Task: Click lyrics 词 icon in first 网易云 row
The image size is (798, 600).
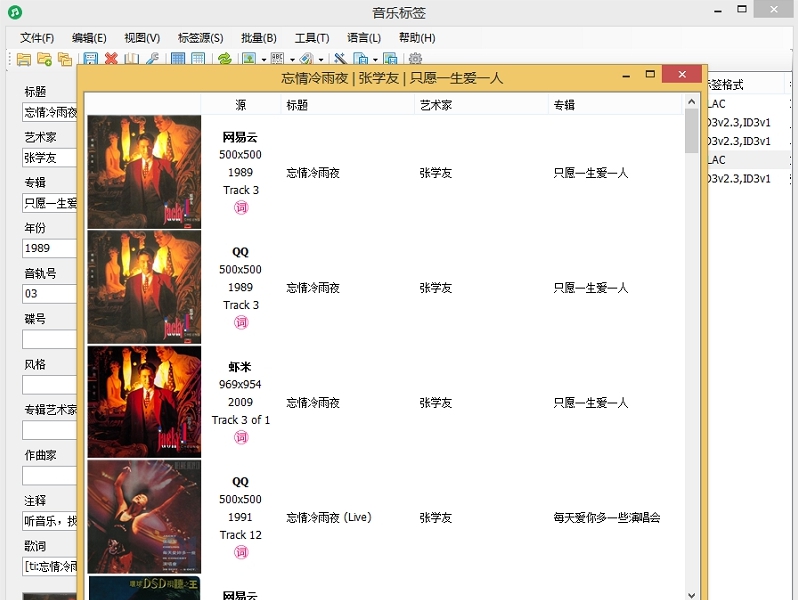Action: (241, 207)
